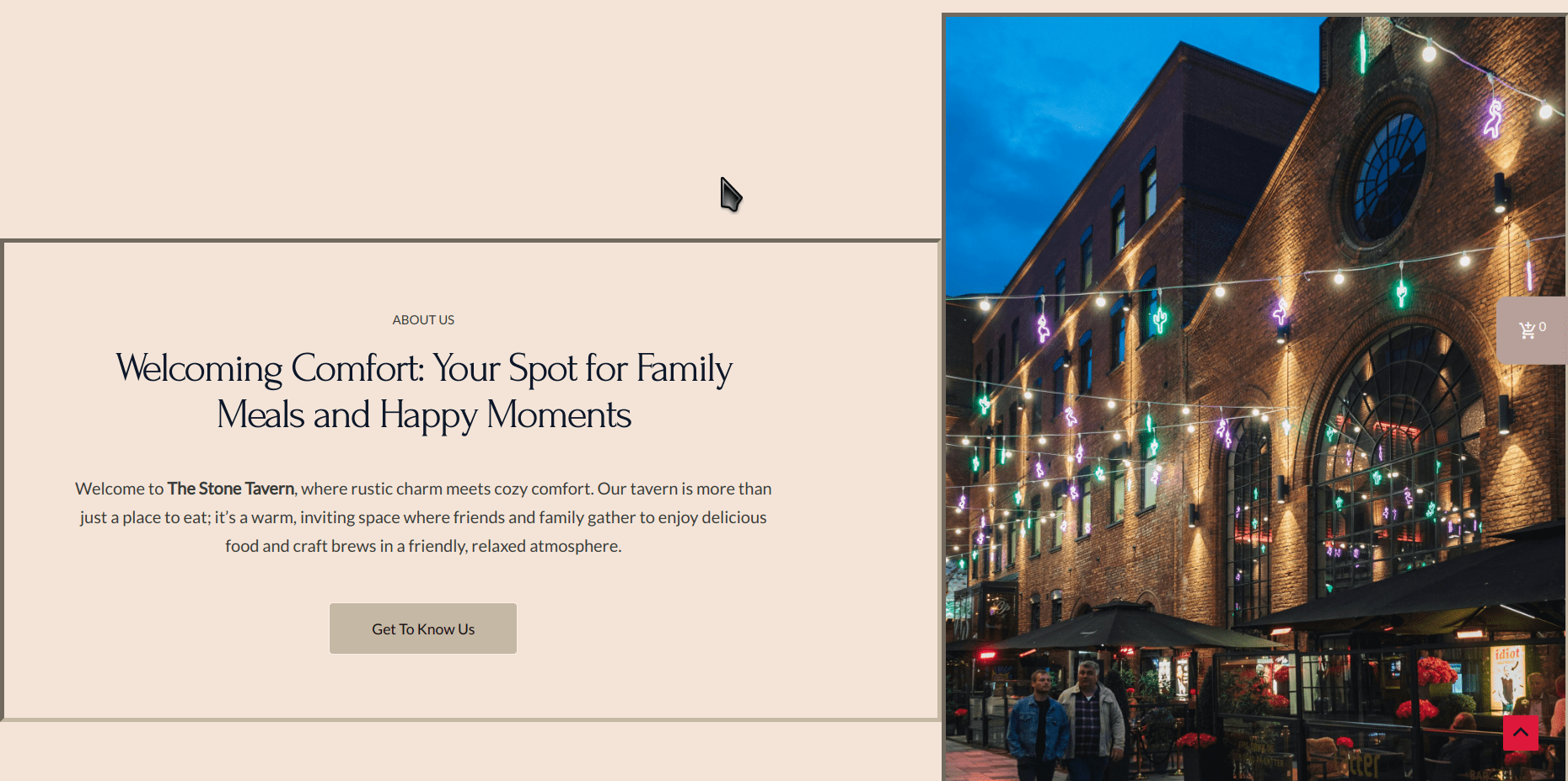The image size is (1568, 781).
Task: Click the "idiot" poster in the photo
Action: [x=1506, y=674]
